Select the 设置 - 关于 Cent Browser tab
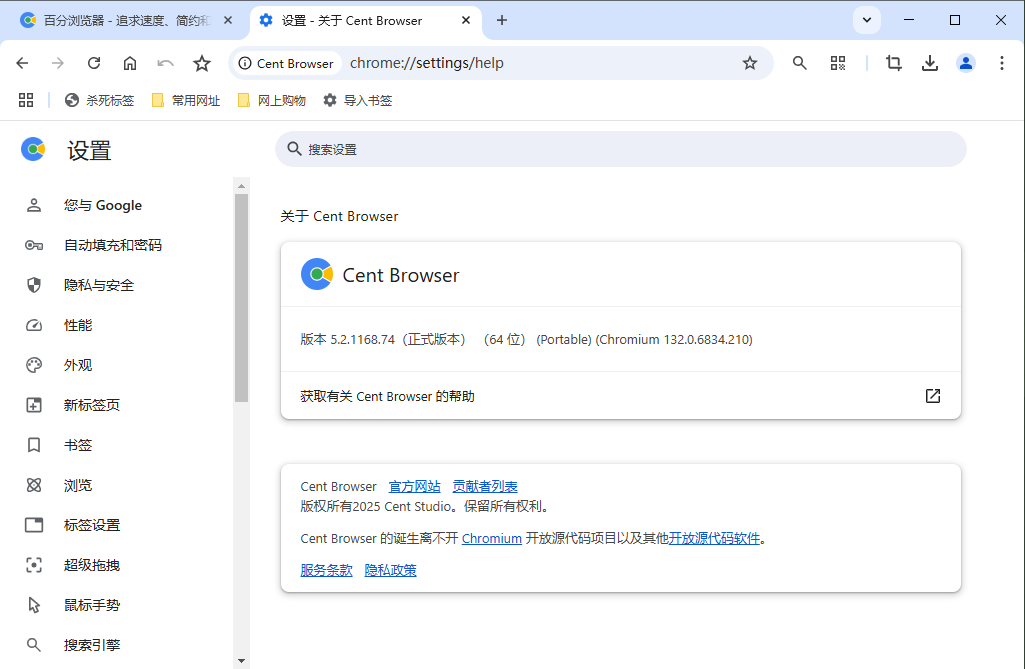 [365, 21]
